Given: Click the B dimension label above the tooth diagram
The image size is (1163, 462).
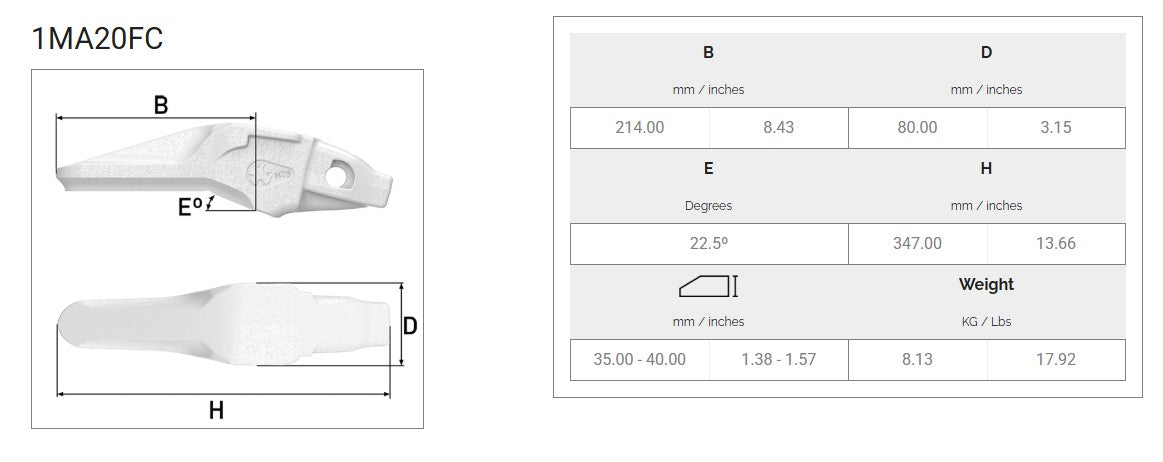Looking at the screenshot, I should click(x=160, y=104).
